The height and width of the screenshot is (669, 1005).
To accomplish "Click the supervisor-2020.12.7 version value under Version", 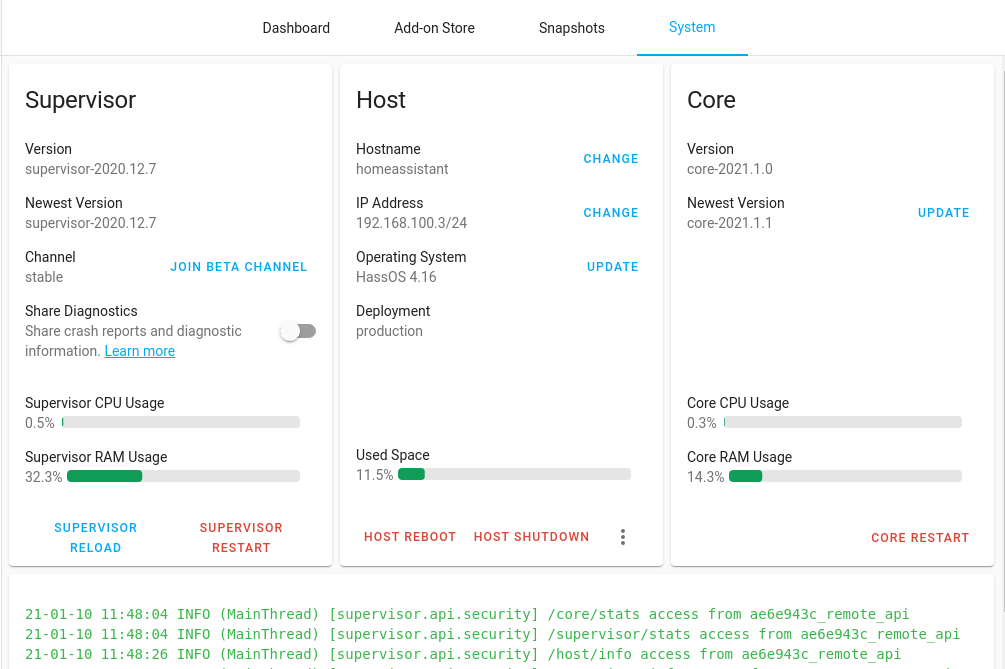I will [x=90, y=169].
